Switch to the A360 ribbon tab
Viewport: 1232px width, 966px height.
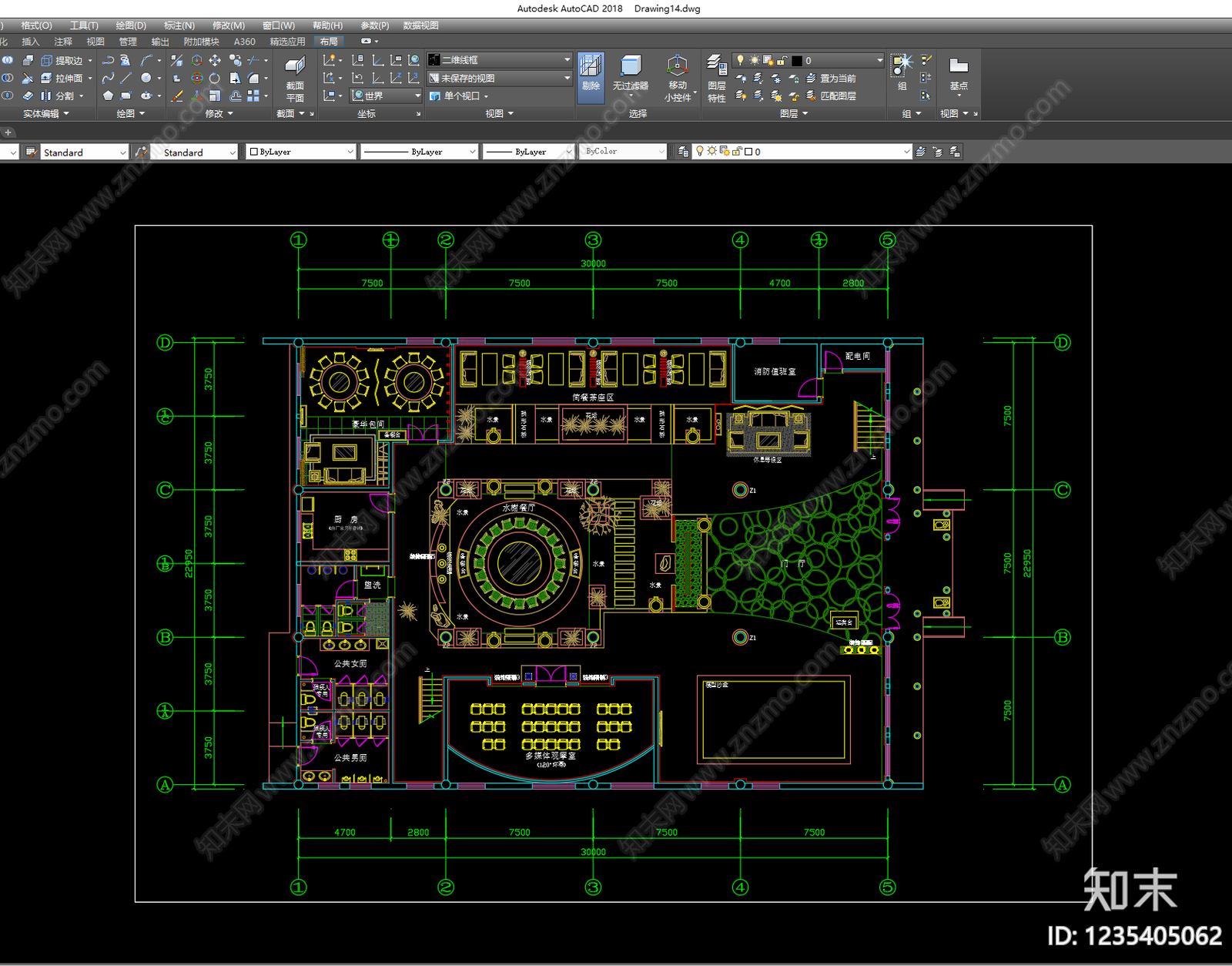(245, 42)
